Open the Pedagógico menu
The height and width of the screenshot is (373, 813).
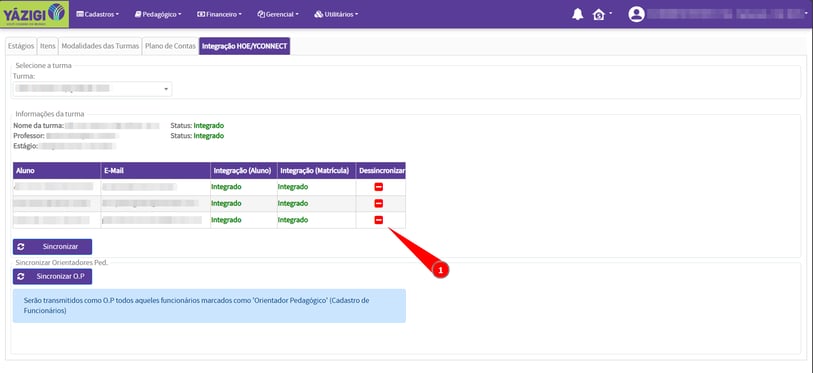click(x=158, y=15)
